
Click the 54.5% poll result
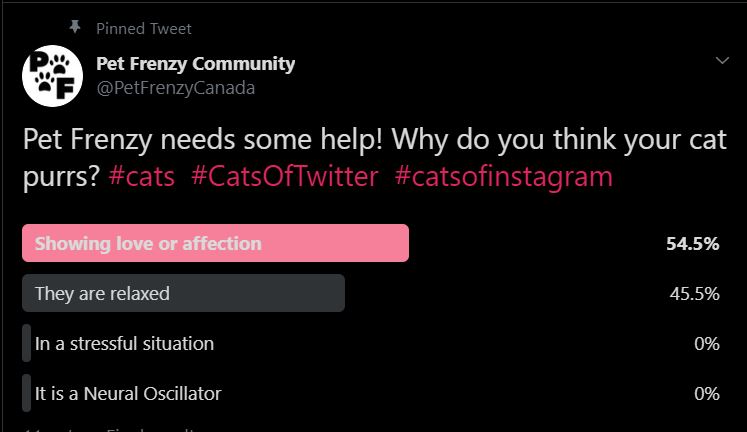click(693, 243)
